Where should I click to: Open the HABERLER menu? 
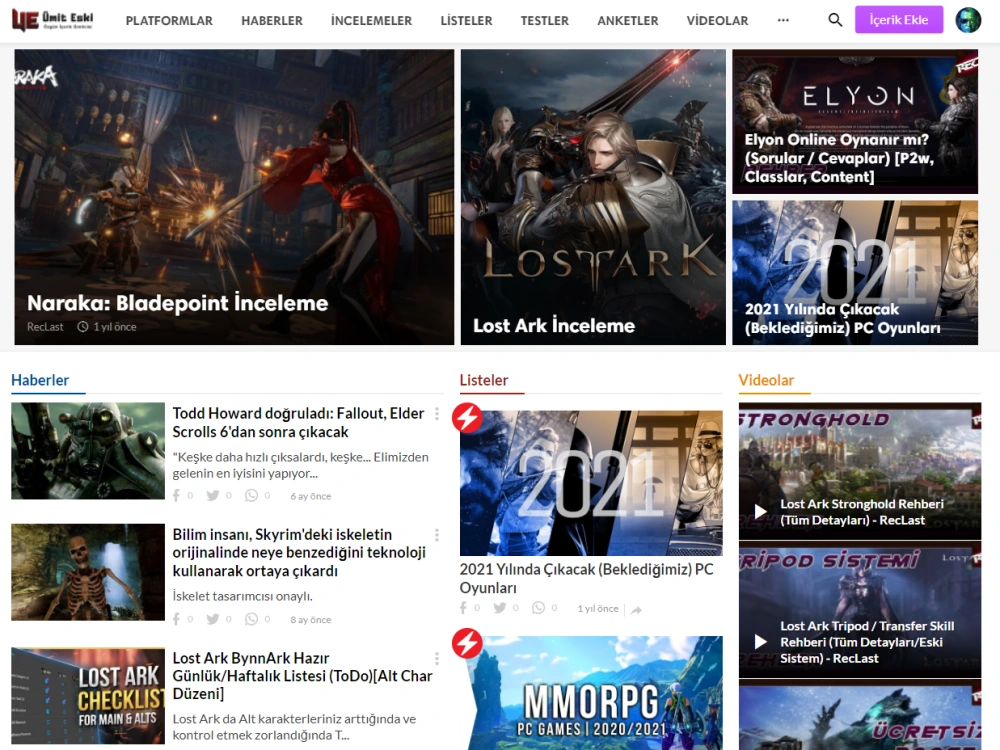point(272,20)
